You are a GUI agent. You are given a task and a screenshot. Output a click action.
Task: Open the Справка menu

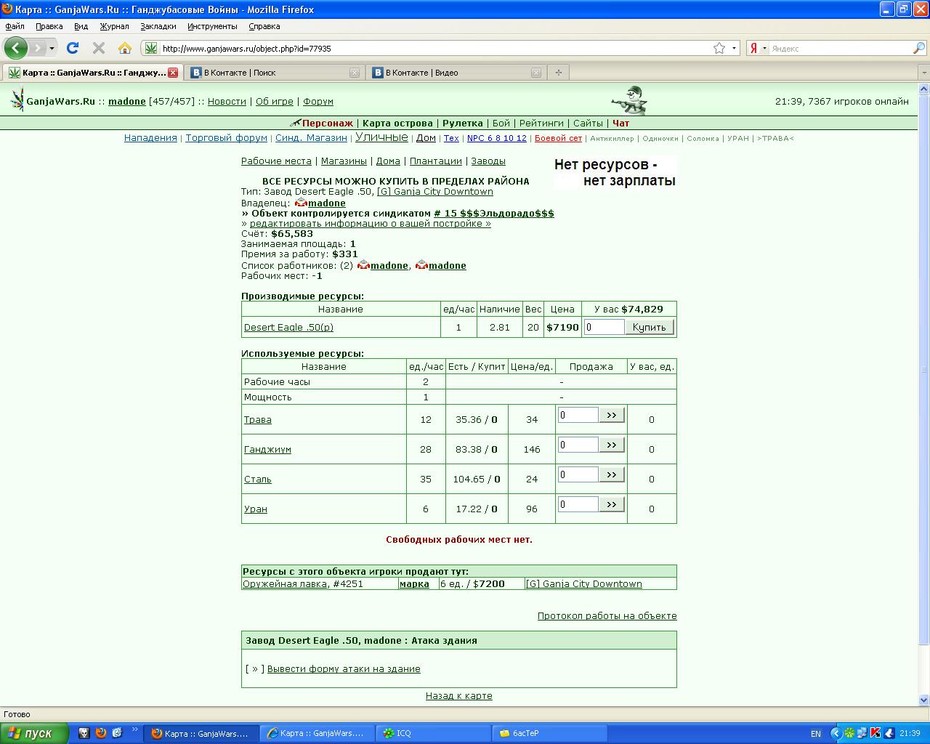264,26
